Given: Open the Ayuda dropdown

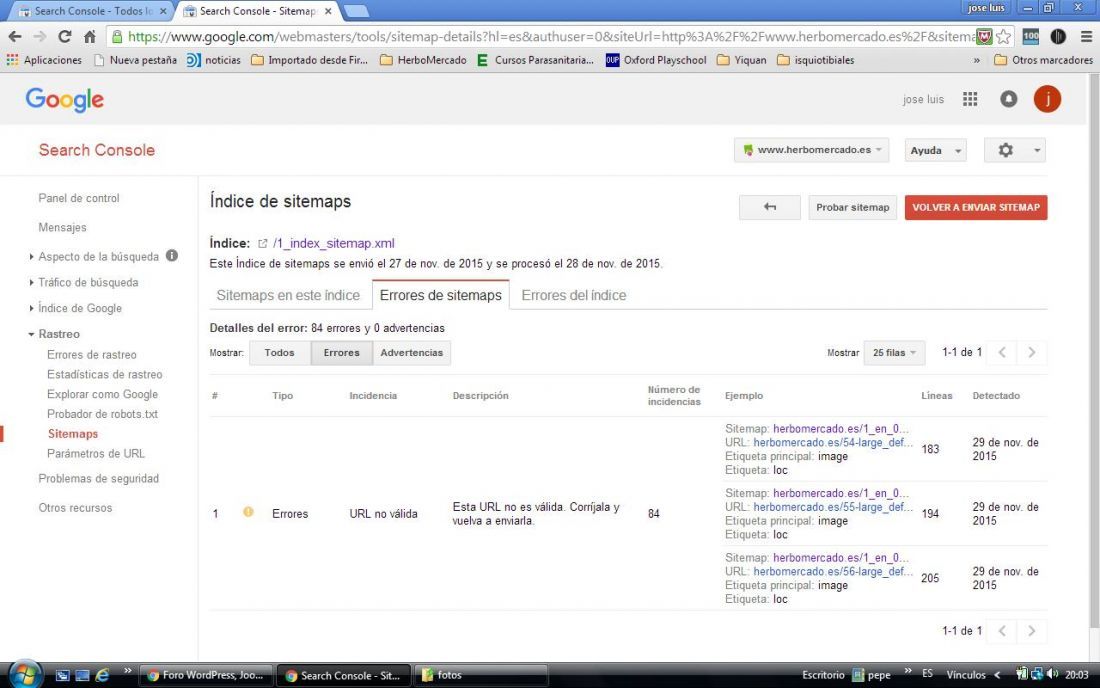Looking at the screenshot, I should point(935,150).
